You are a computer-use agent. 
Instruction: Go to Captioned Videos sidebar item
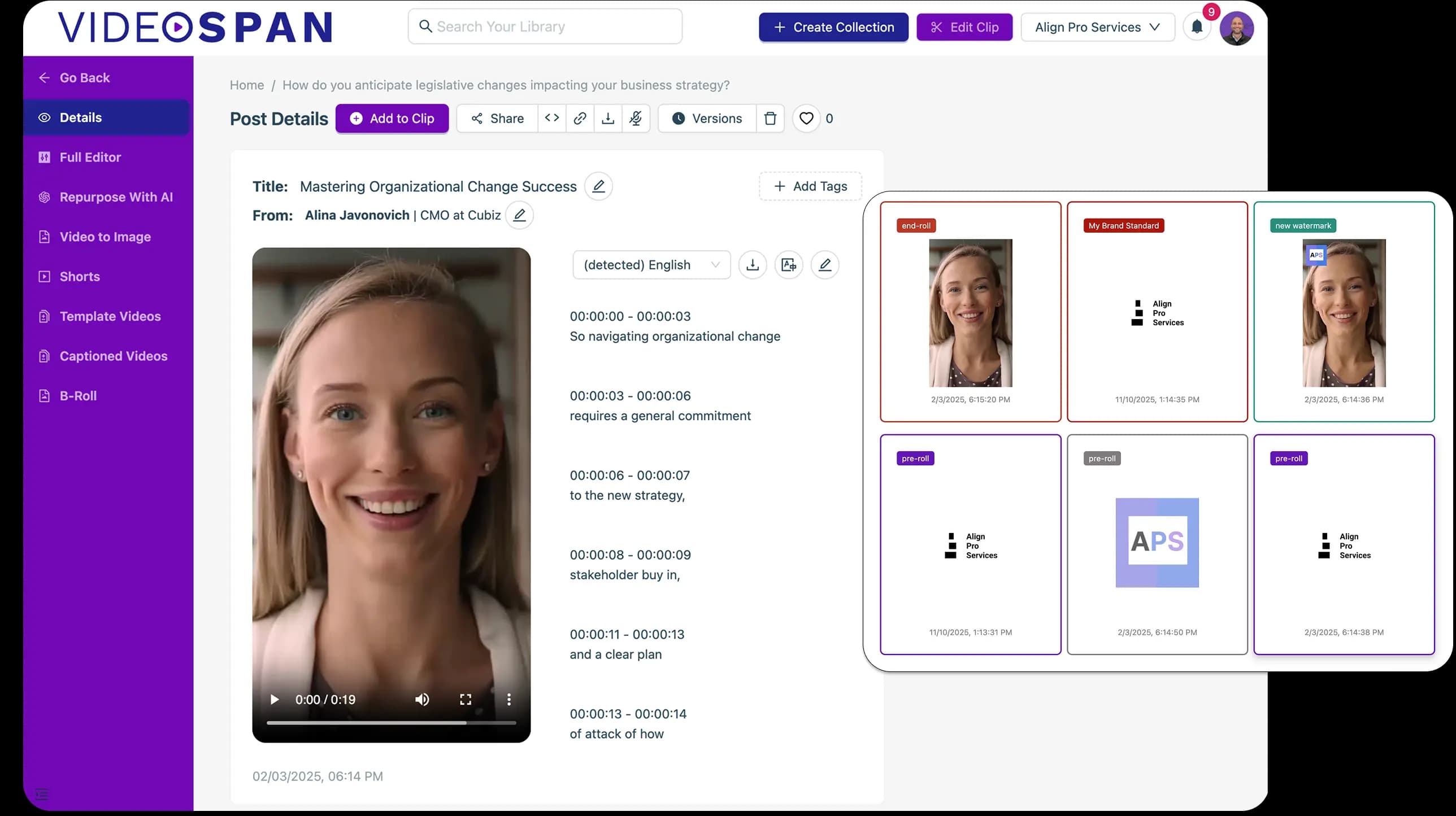(x=113, y=356)
